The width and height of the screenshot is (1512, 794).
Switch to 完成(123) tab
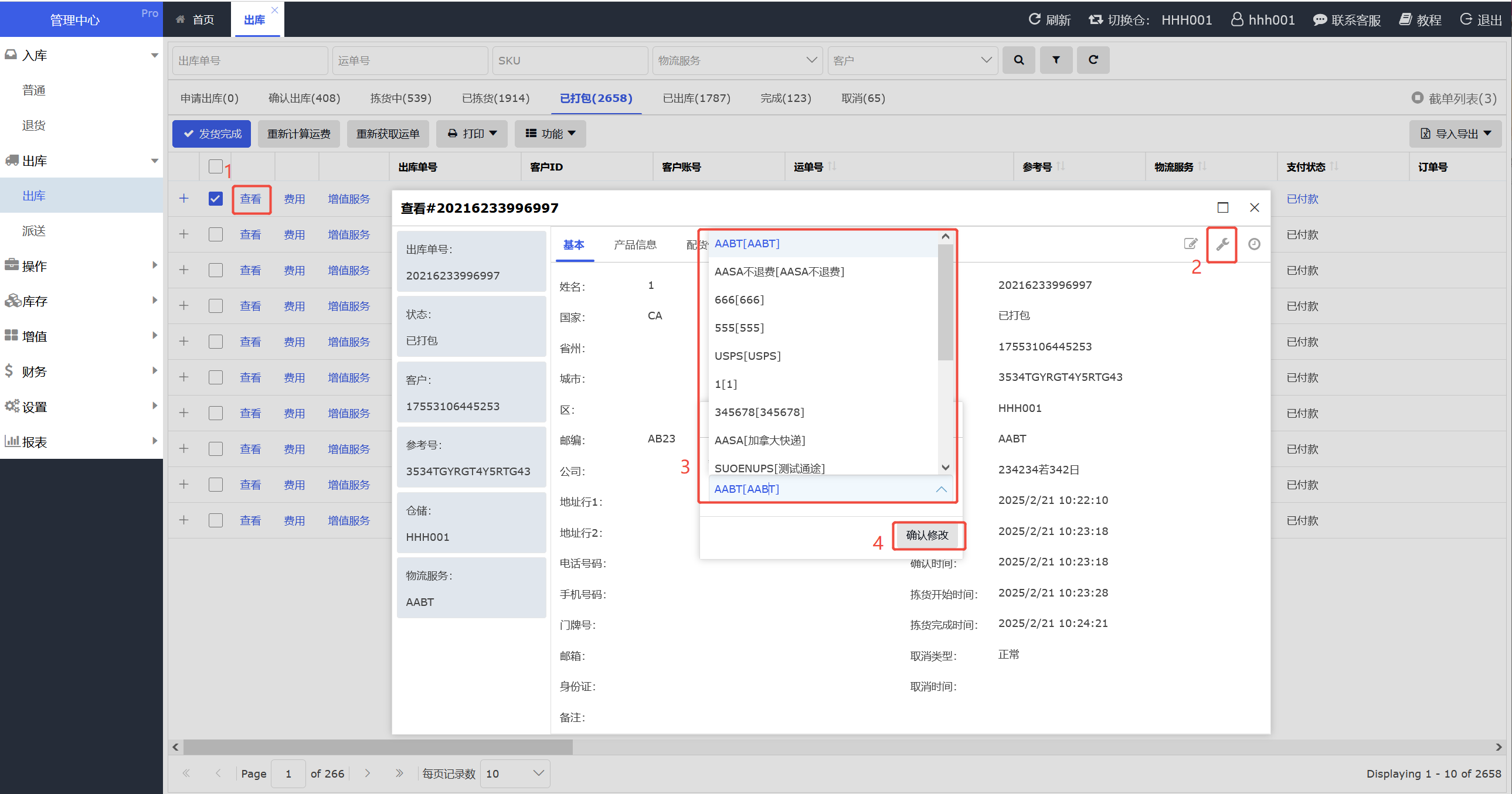pos(786,98)
